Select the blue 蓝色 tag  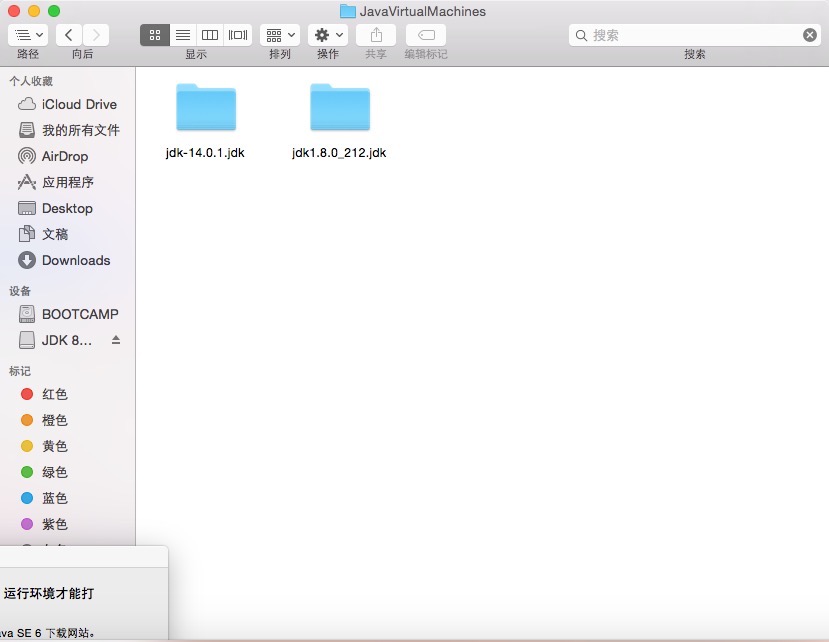68,498
